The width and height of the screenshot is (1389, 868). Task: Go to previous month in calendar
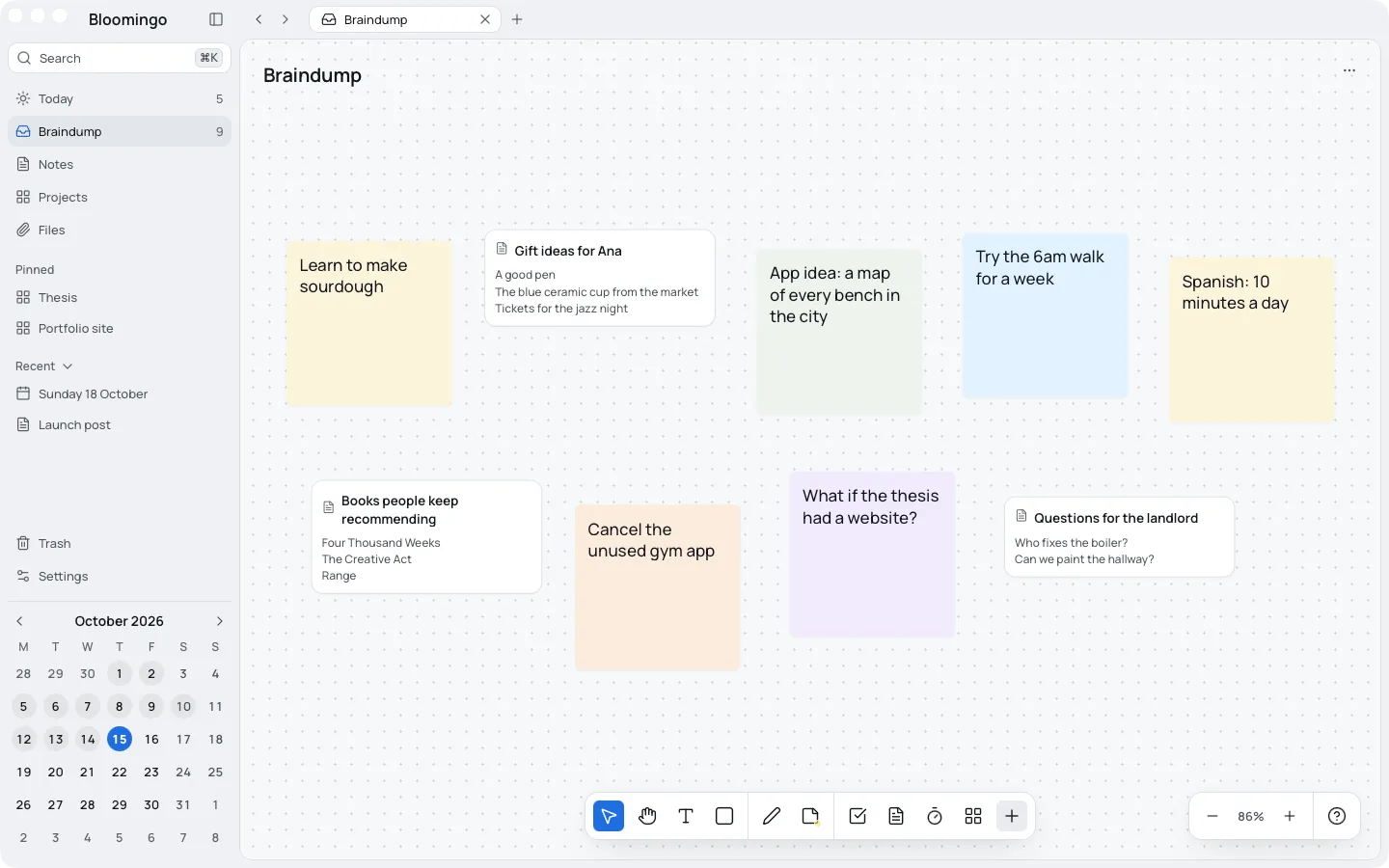pos(19,621)
